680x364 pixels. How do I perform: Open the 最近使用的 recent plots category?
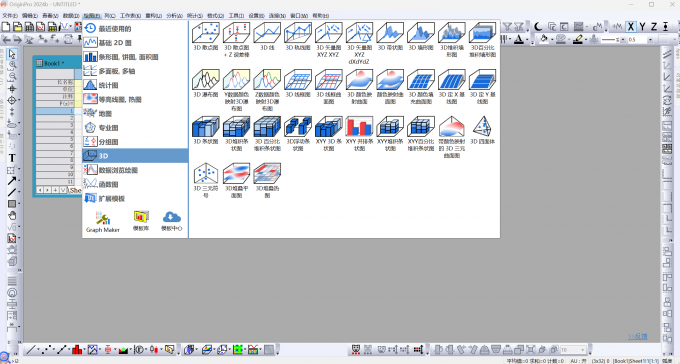135,29
